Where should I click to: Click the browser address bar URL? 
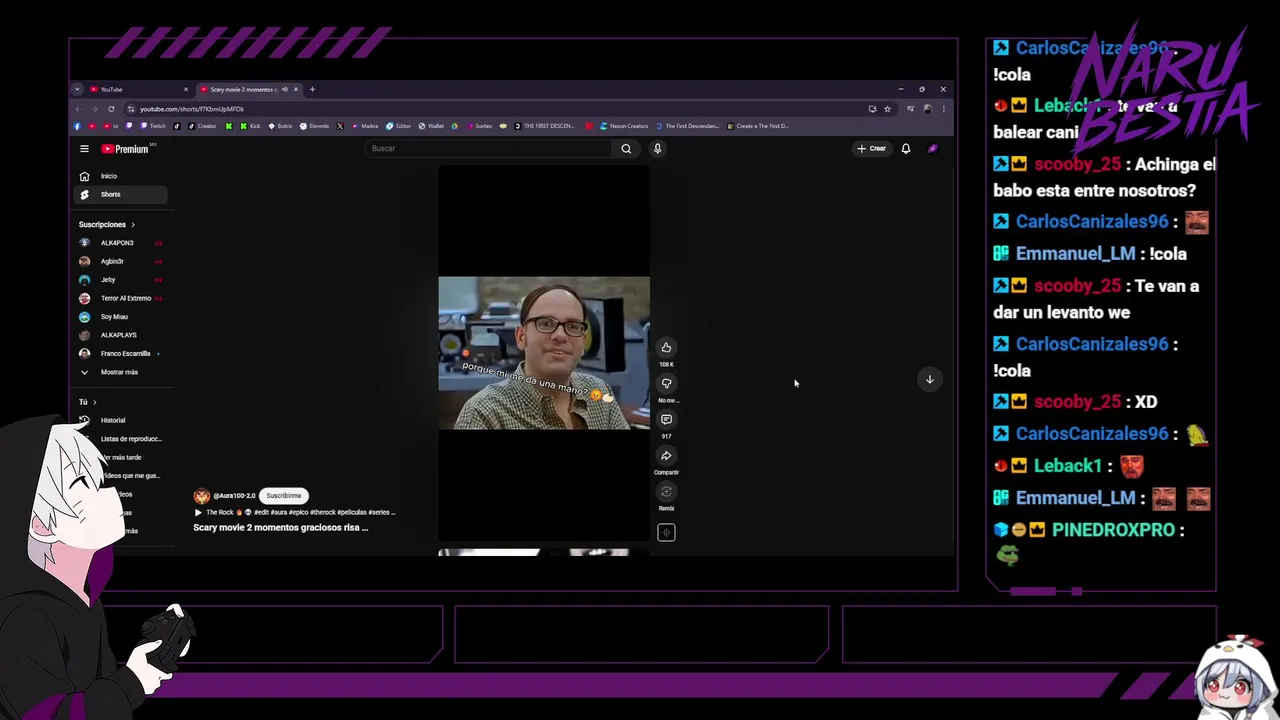(191, 108)
